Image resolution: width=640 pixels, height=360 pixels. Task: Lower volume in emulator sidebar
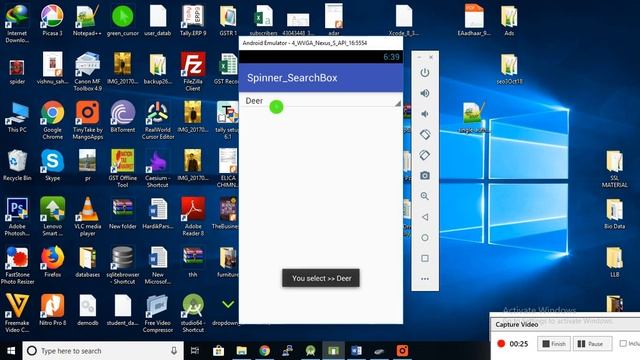pos(425,114)
